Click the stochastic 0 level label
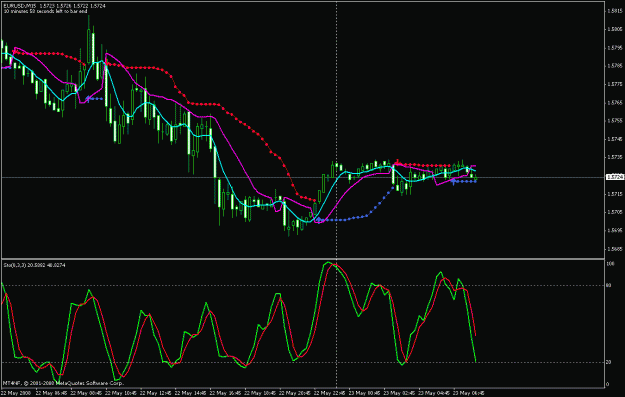 point(608,384)
